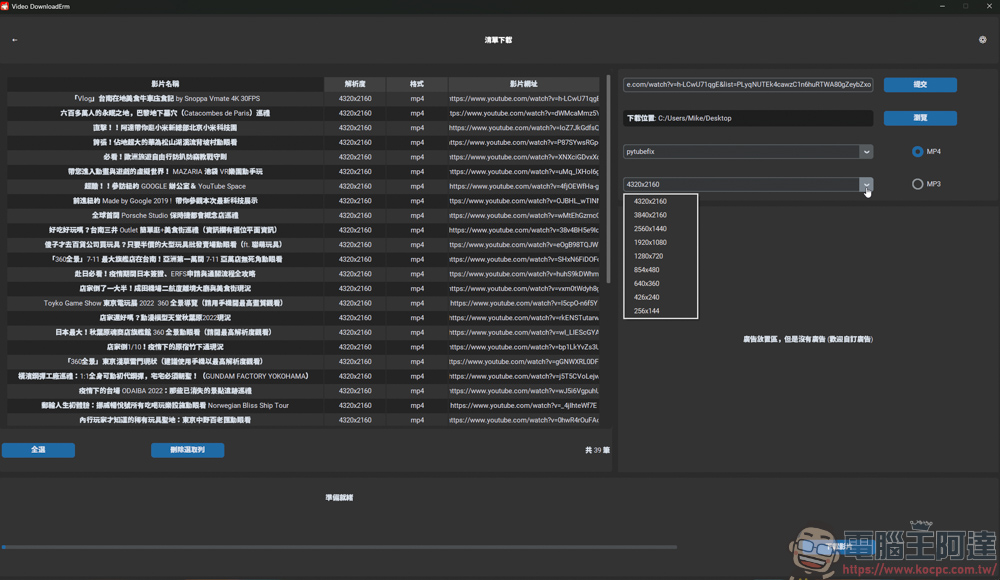
Task: Click URL cell containing v=38v4BH5e9c
Action: coord(524,230)
